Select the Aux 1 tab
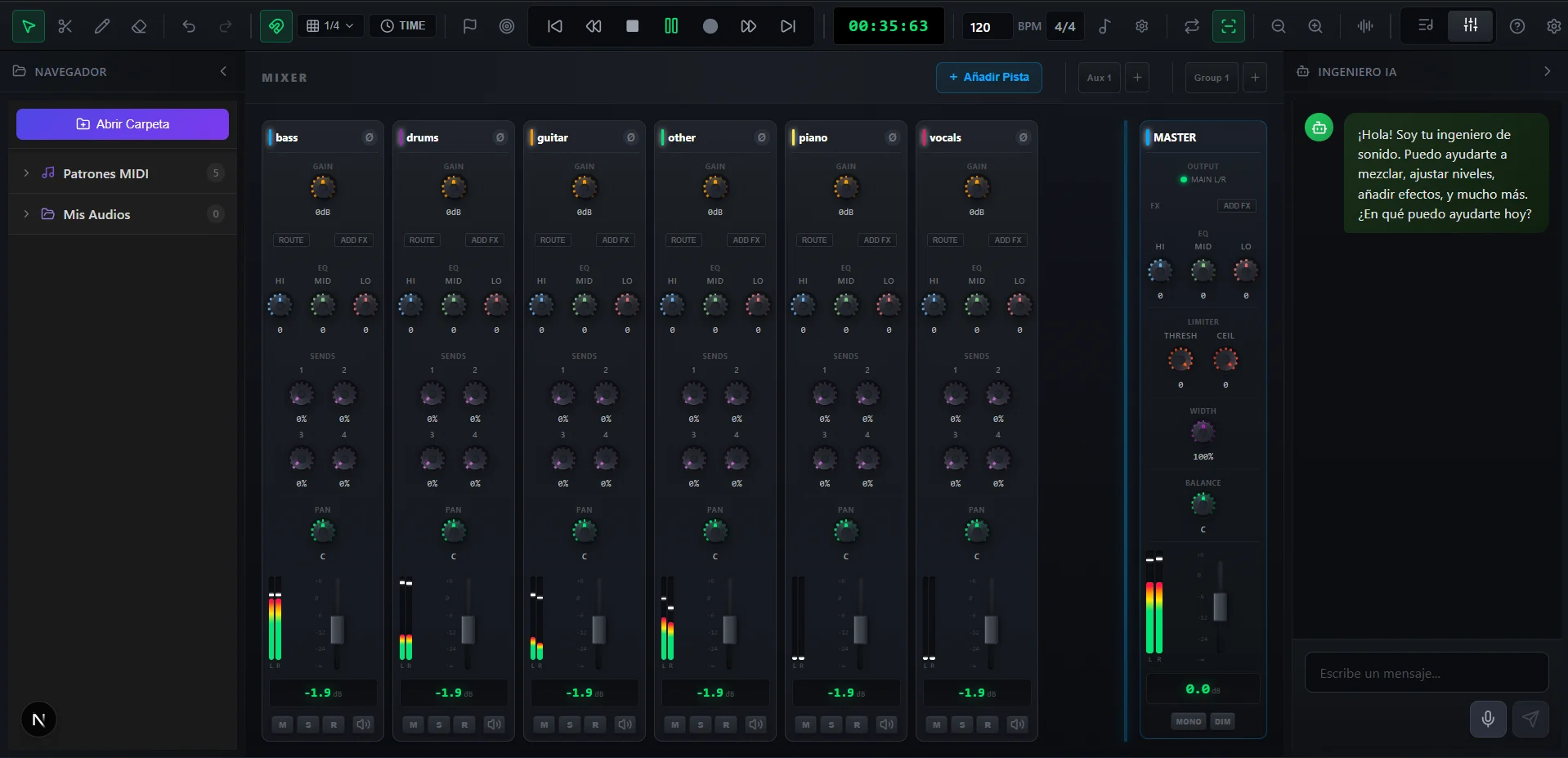Image resolution: width=1568 pixels, height=758 pixels. click(x=1099, y=78)
